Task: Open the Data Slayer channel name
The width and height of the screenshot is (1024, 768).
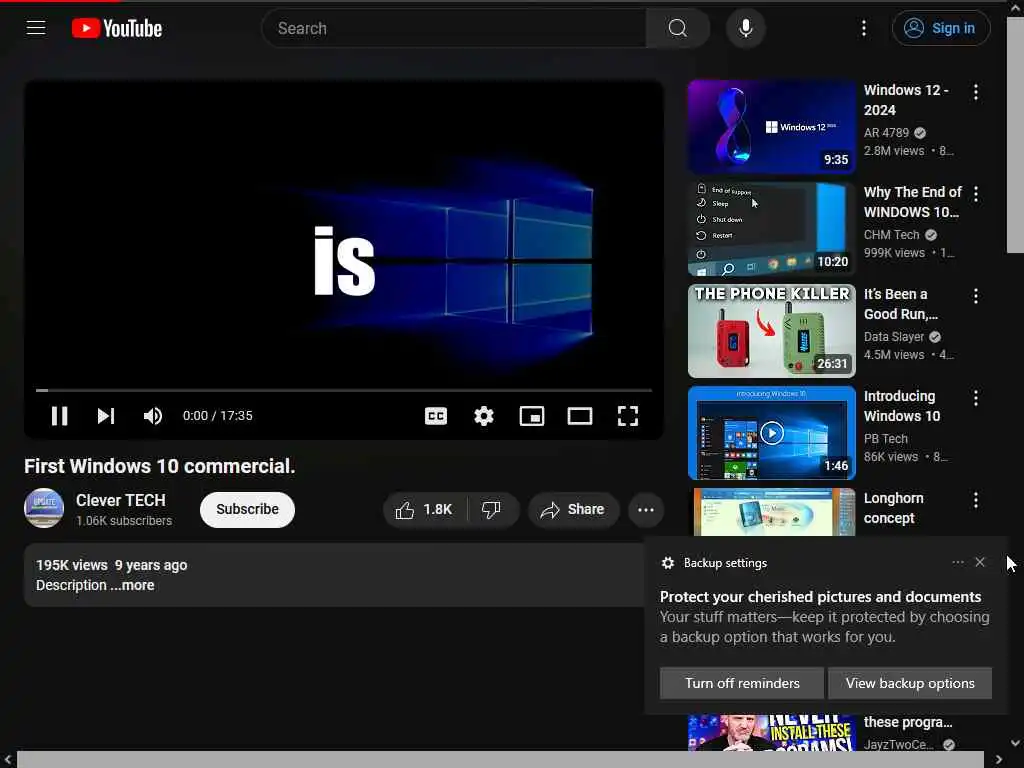Action: 893,336
